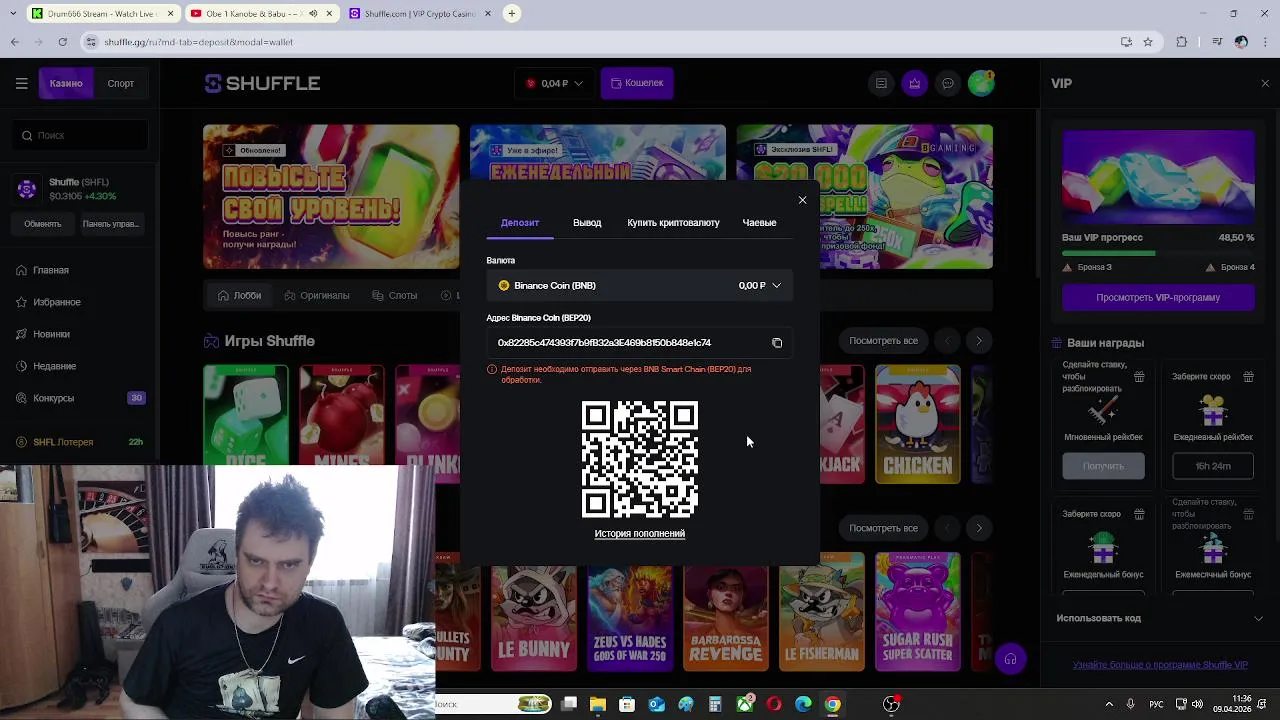Switch to the Спорт section
This screenshot has width=1280, height=720.
coord(121,84)
